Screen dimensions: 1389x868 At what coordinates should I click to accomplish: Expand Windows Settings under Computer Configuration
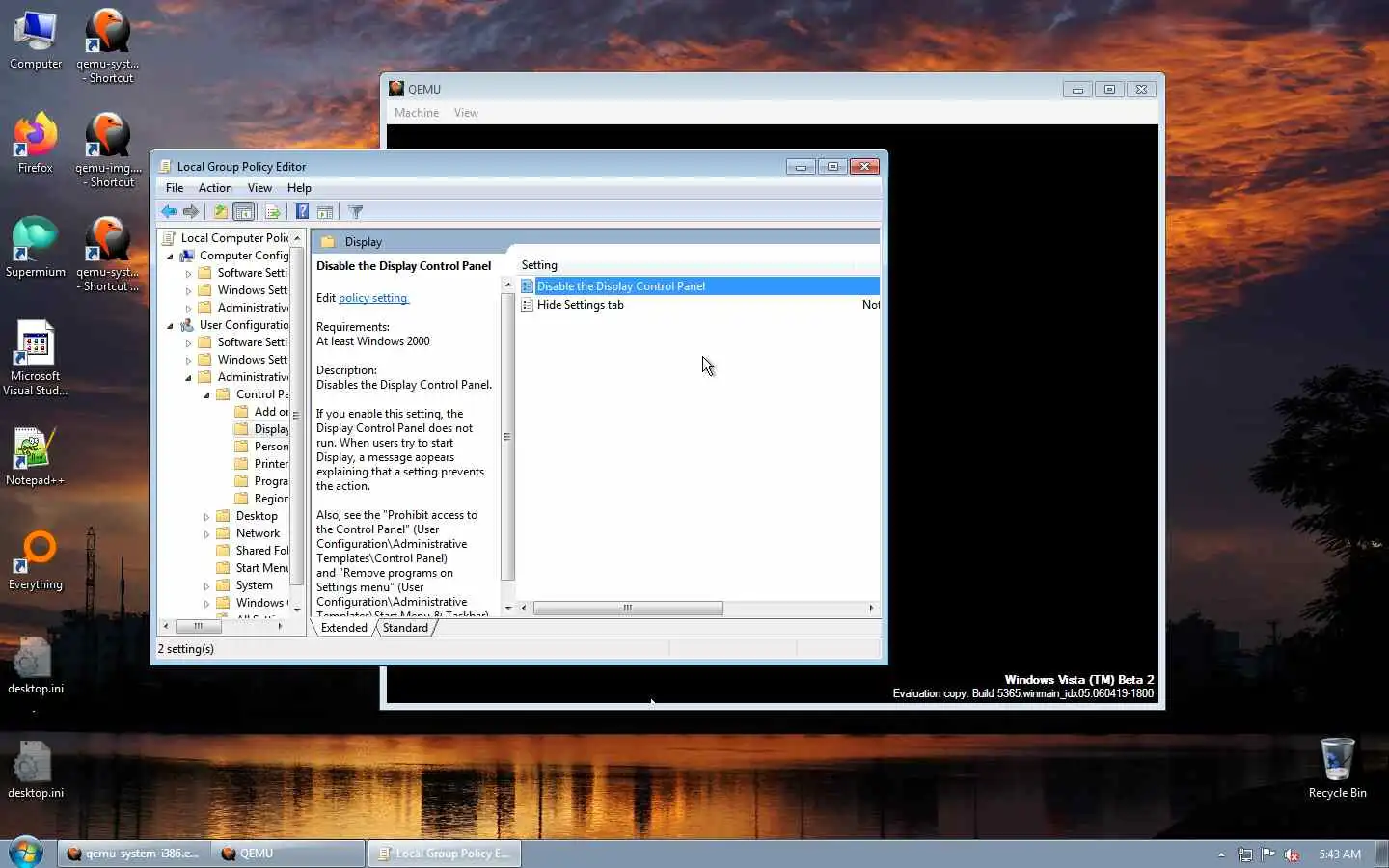[x=189, y=291]
